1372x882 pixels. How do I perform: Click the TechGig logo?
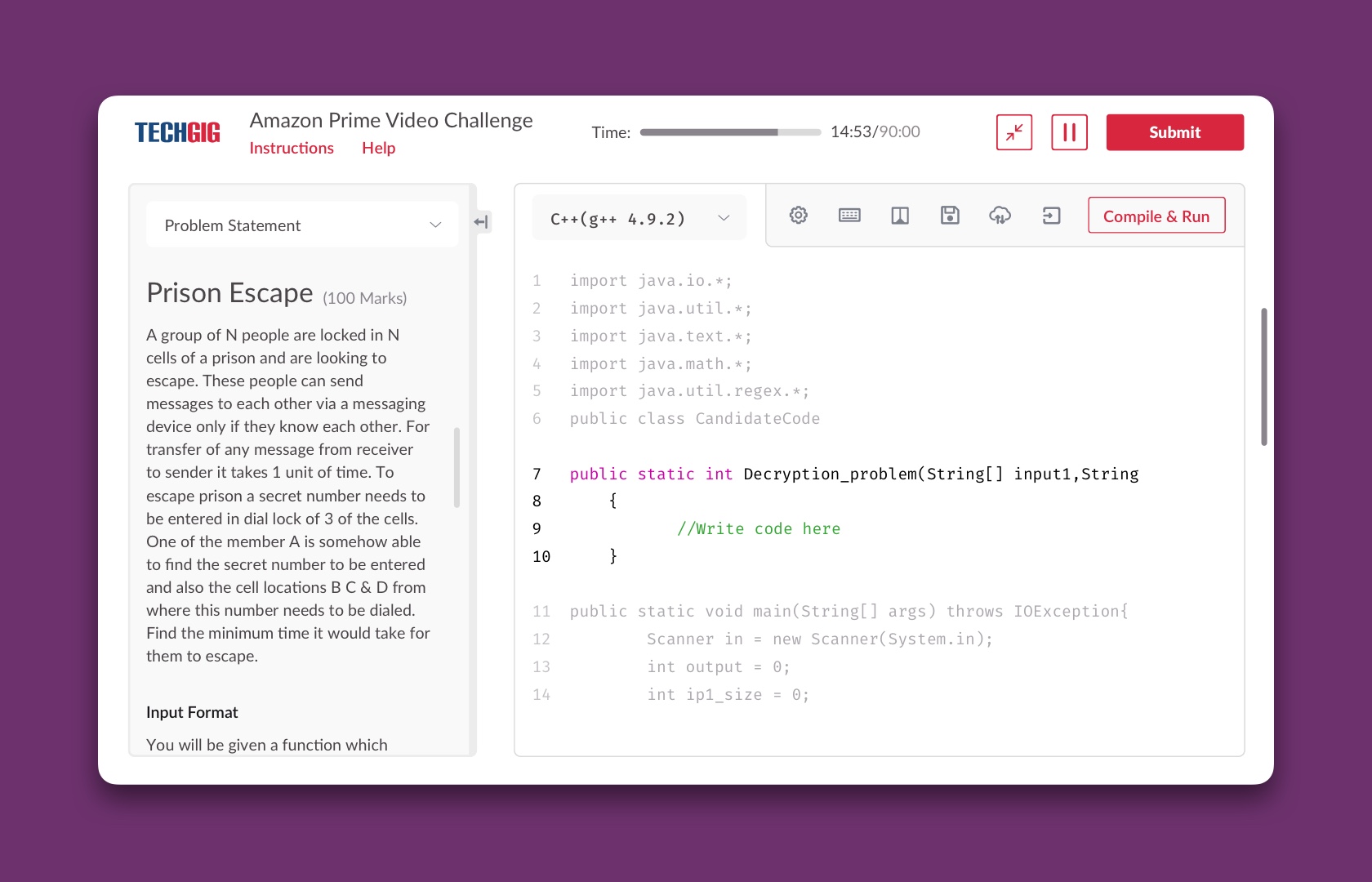tap(177, 132)
